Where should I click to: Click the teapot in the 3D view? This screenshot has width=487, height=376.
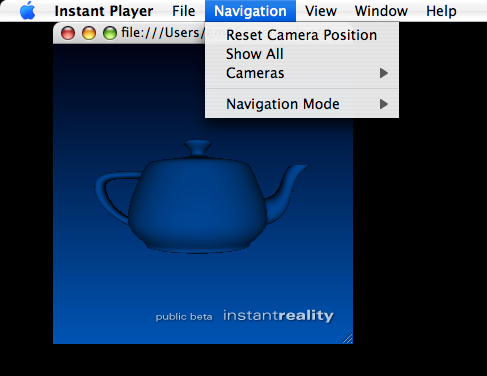tap(198, 200)
